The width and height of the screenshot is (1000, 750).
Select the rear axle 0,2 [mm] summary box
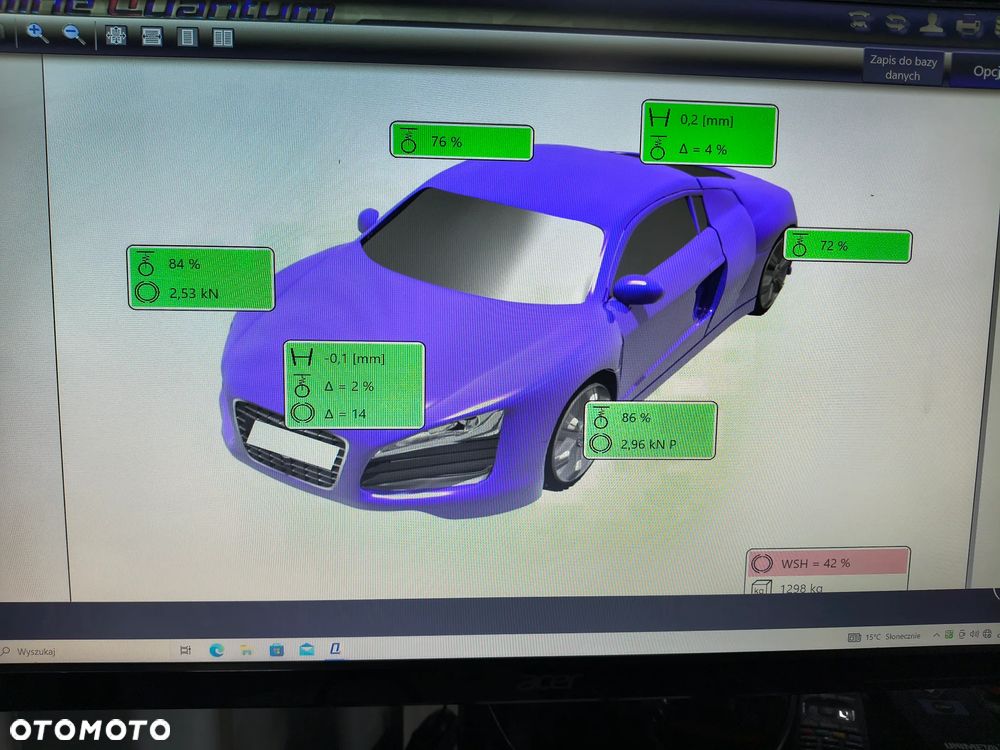[x=709, y=134]
